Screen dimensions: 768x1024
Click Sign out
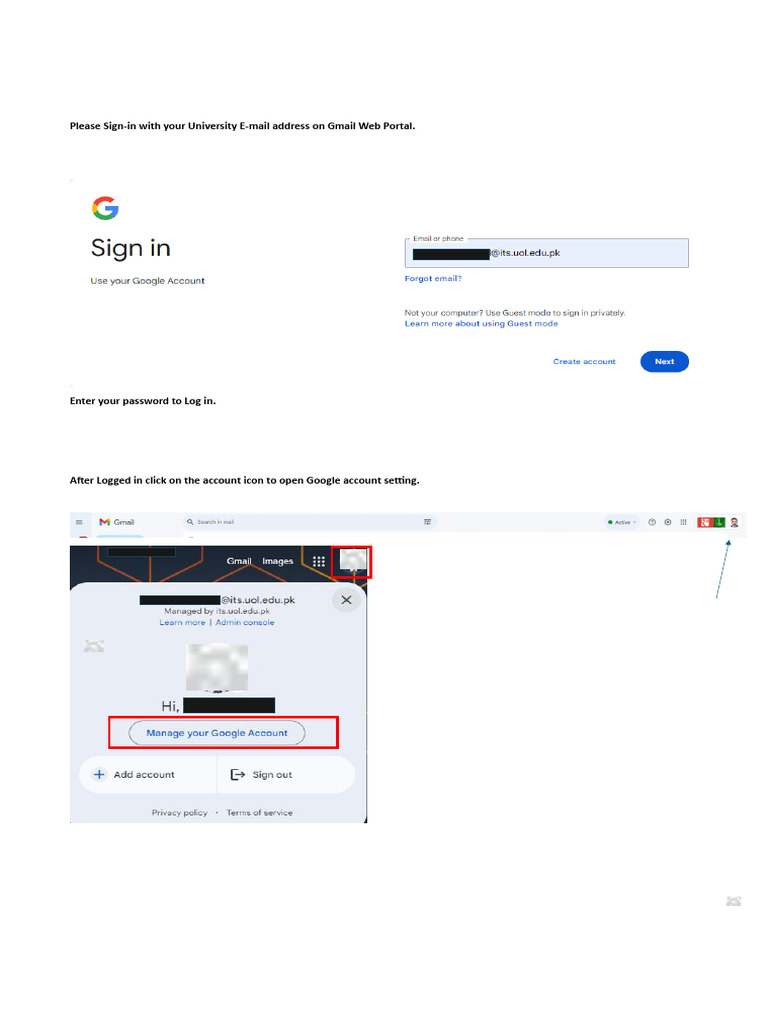click(261, 775)
